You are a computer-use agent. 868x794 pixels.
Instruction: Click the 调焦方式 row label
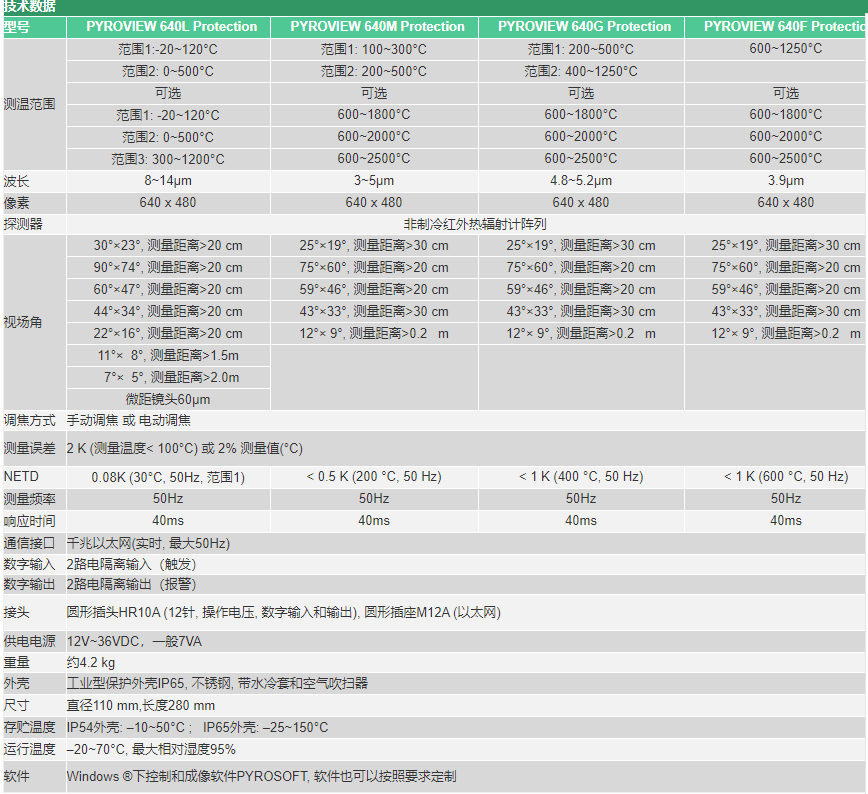29,420
